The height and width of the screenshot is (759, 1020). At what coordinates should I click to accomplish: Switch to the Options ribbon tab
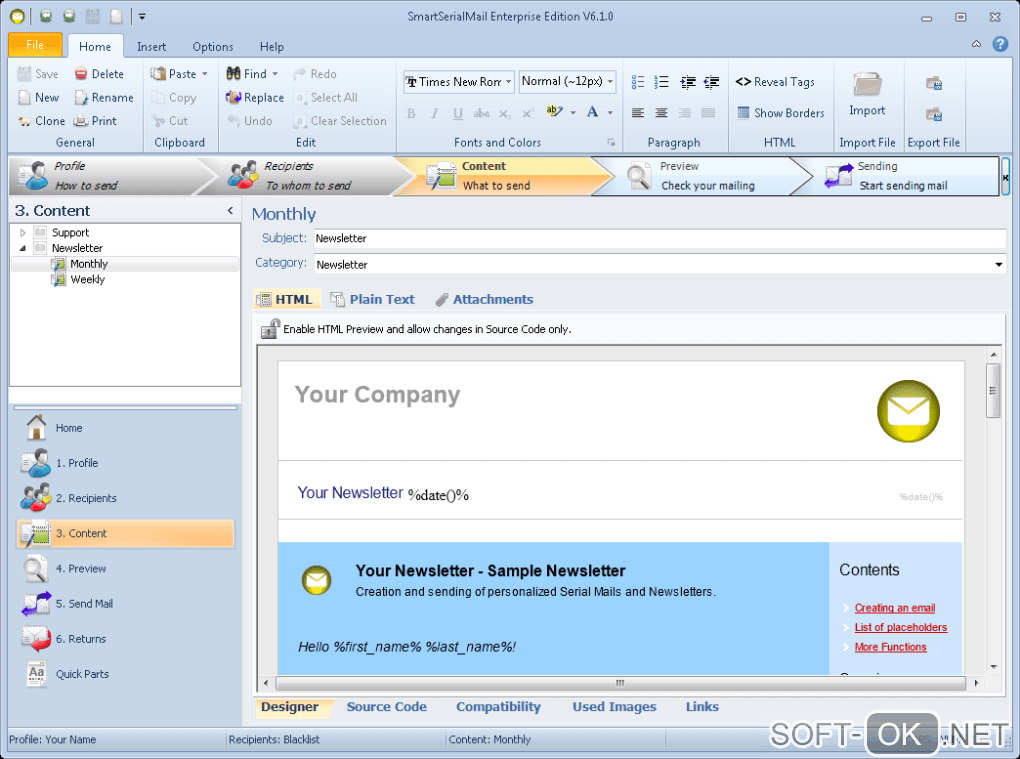(213, 47)
